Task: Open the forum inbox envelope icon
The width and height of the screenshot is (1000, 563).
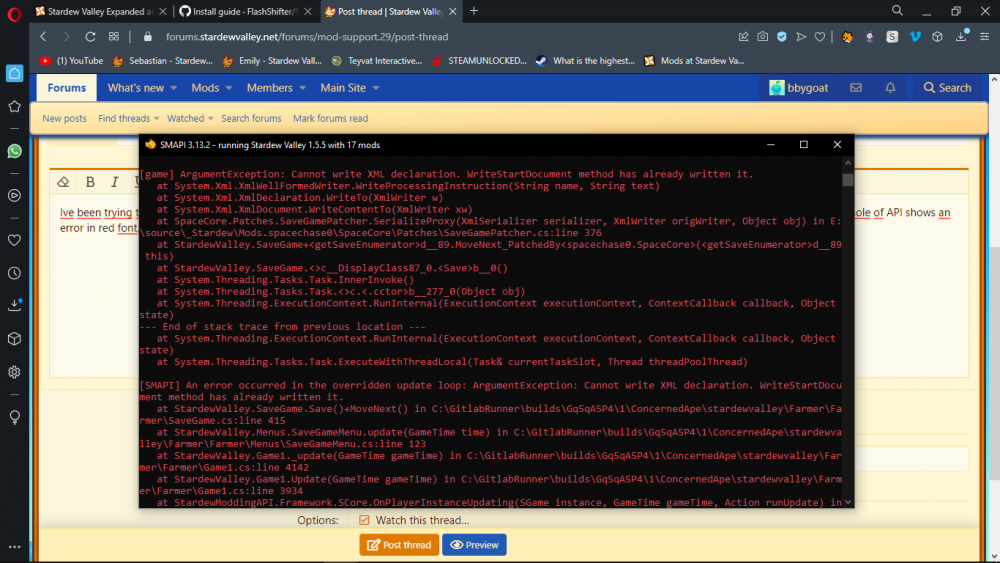Action: click(856, 88)
